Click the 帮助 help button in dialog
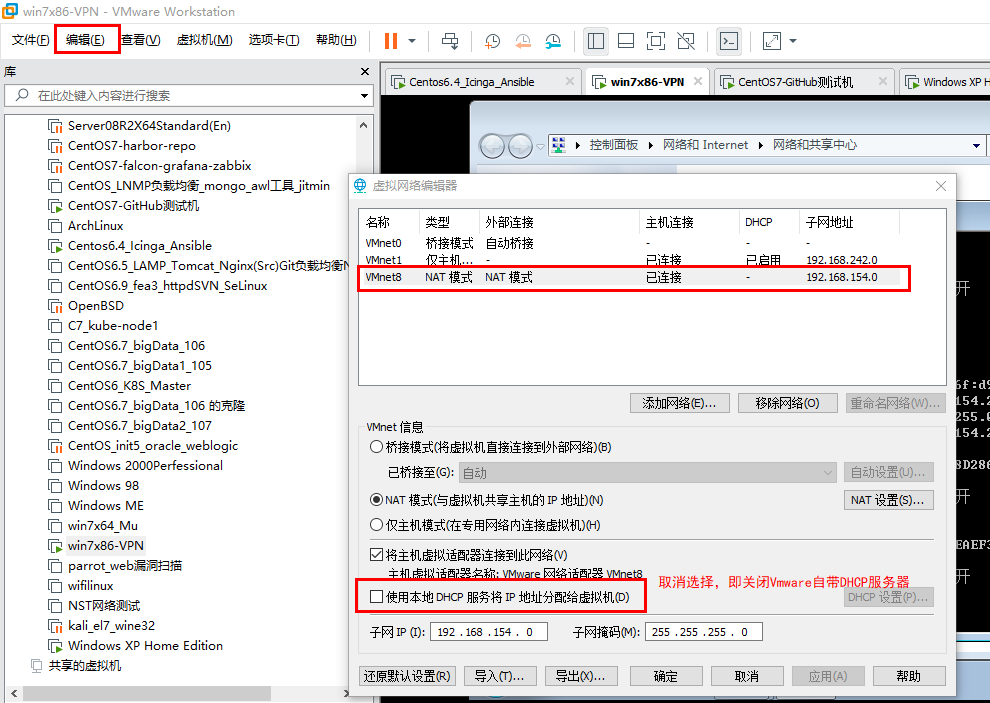990x703 pixels. point(909,676)
